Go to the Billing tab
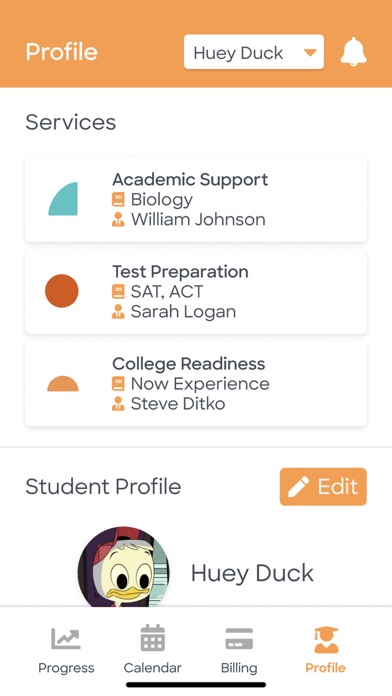Screen dimensions: 392x696 [239, 649]
